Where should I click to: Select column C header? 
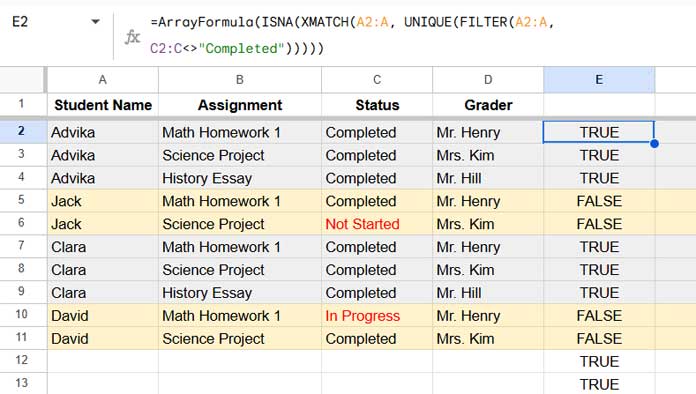(377, 80)
